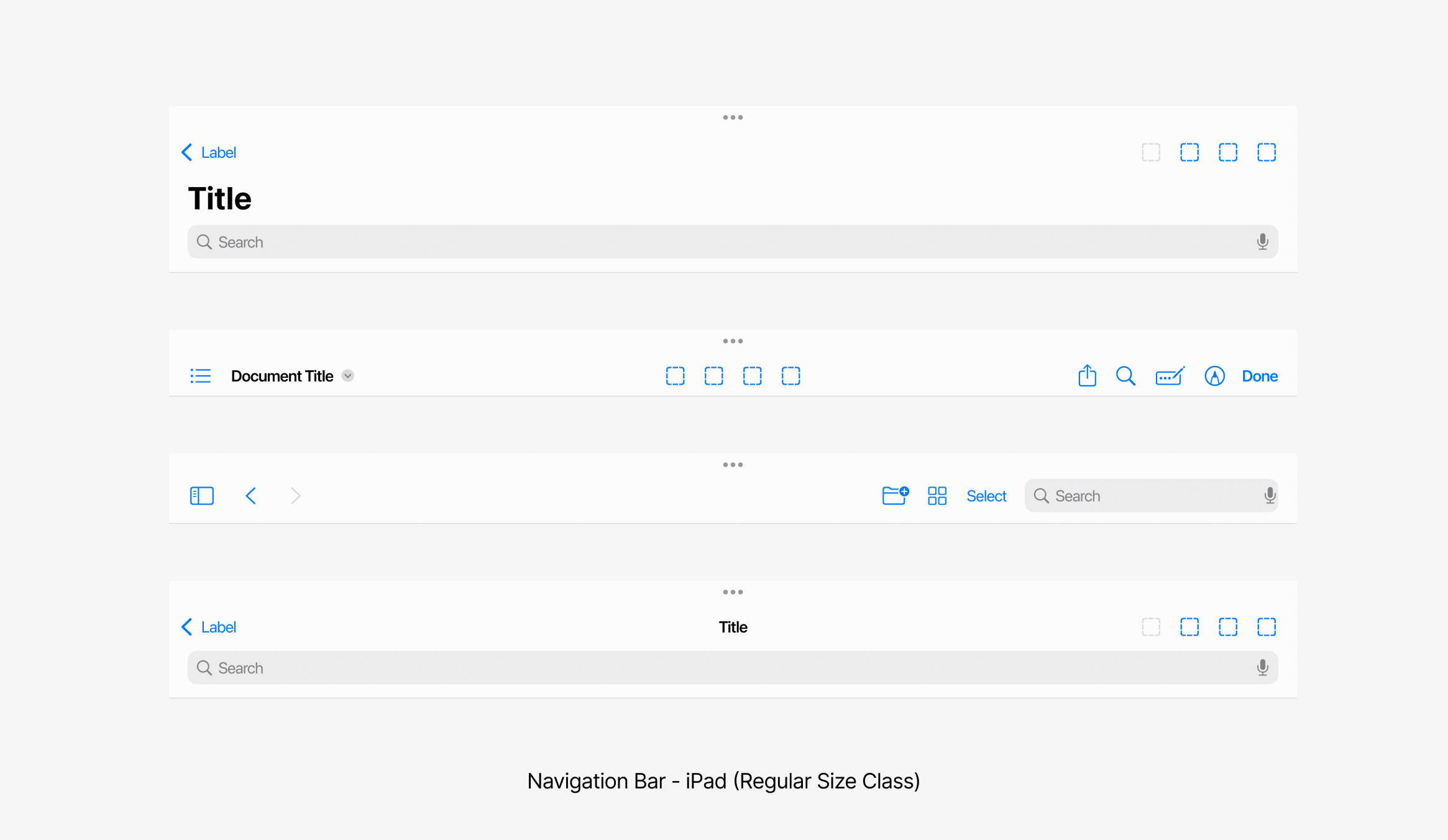Click microphone in large title search bar
1448x840 pixels.
click(1262, 242)
